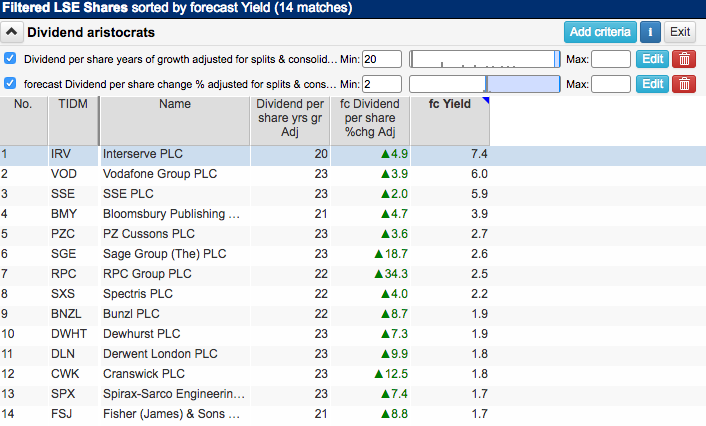706x426 pixels.
Task: Select the PZ Cussons PLC name cell
Action: (x=175, y=234)
